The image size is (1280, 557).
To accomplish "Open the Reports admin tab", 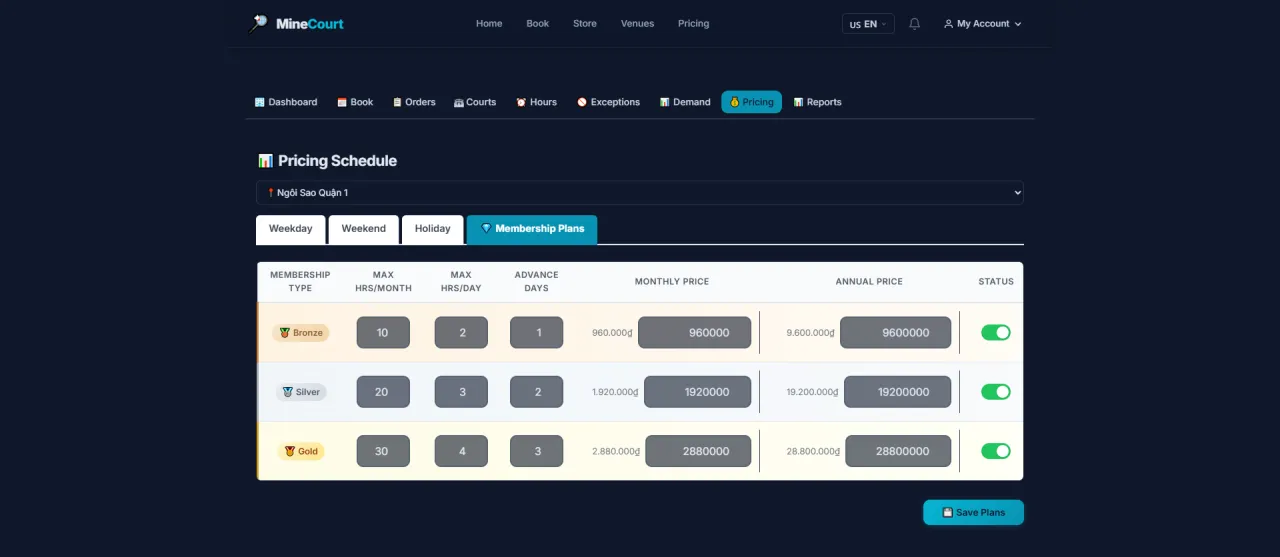I will click(818, 102).
